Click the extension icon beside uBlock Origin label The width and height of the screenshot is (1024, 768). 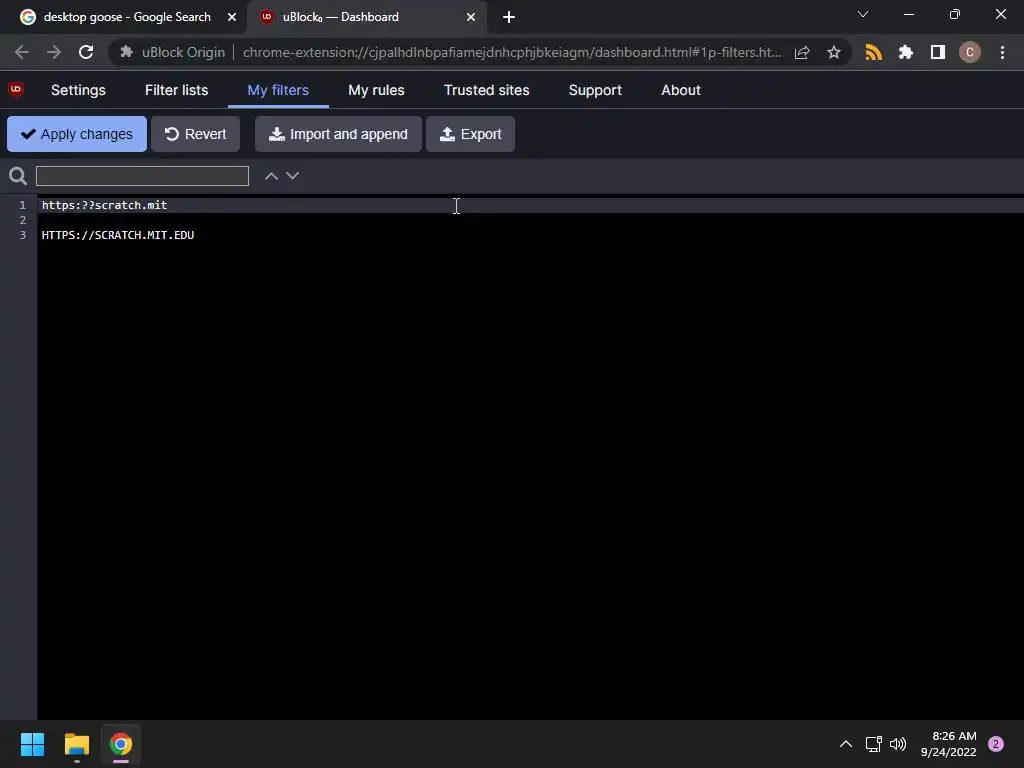point(127,52)
